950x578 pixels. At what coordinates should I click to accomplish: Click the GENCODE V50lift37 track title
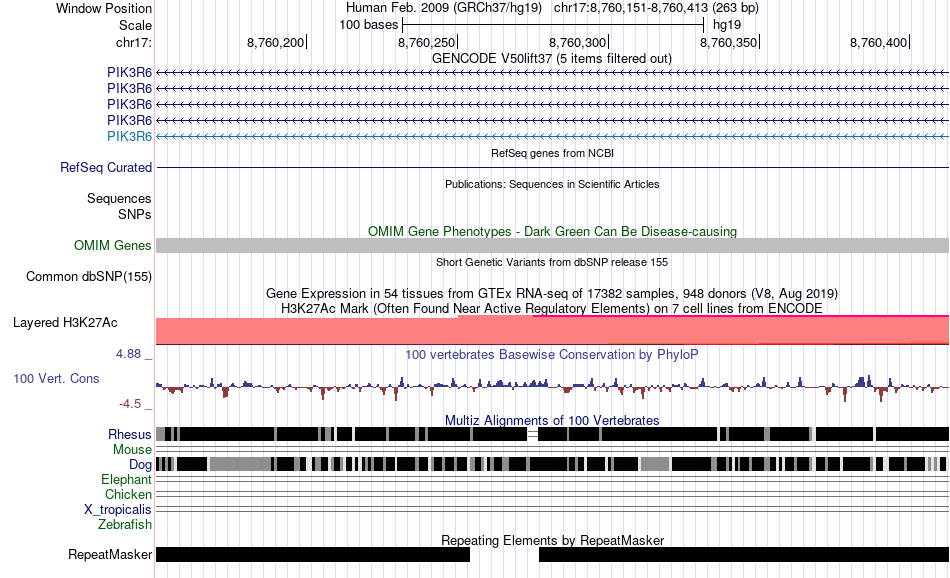tap(551, 59)
